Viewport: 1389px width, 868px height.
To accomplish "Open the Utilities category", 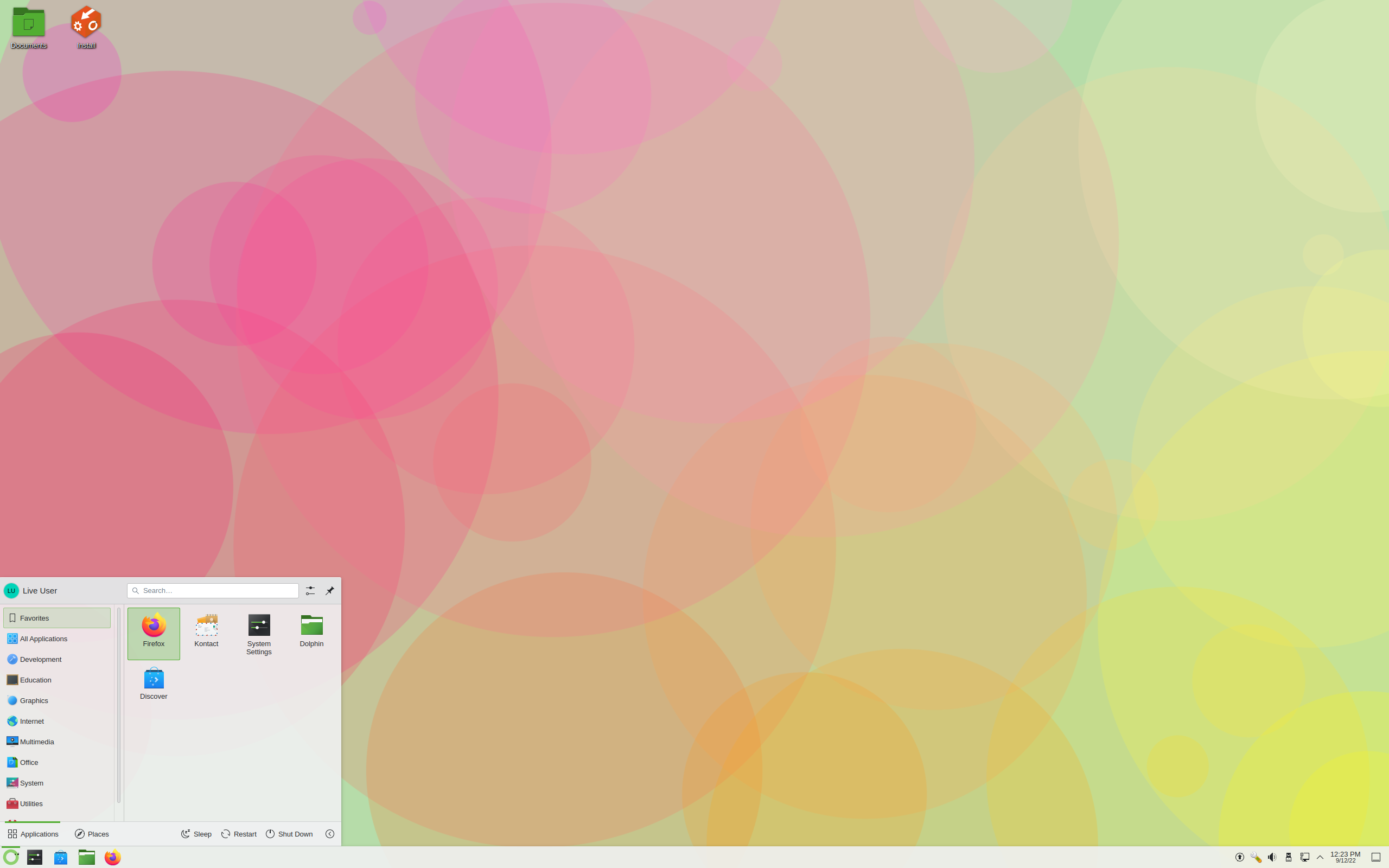I will [x=57, y=805].
